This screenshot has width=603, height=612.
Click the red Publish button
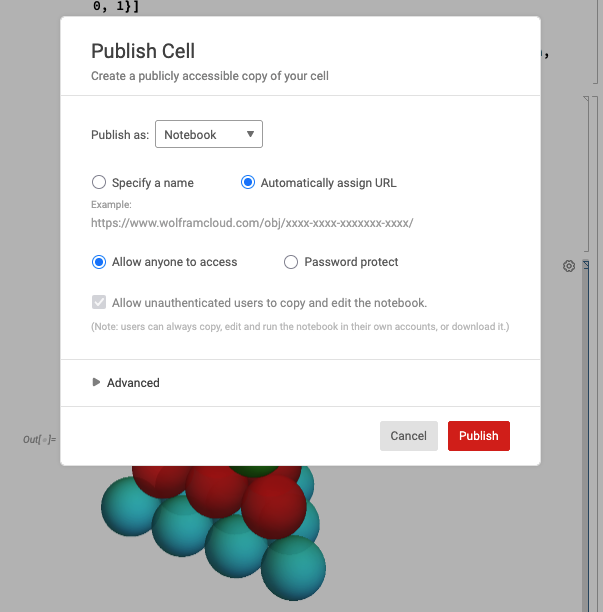point(478,436)
